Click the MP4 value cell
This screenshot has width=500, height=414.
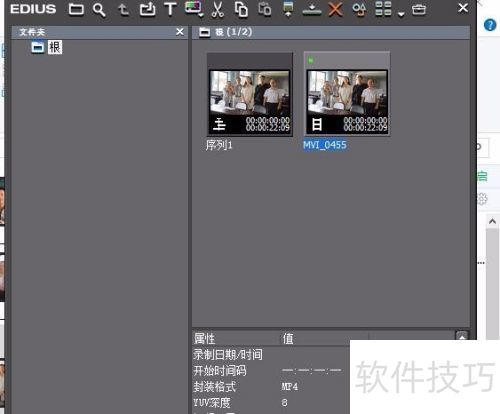290,387
